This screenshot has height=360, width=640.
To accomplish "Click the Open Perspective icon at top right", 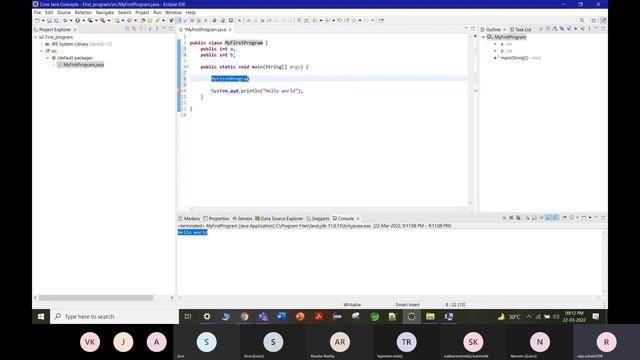I will click(594, 20).
